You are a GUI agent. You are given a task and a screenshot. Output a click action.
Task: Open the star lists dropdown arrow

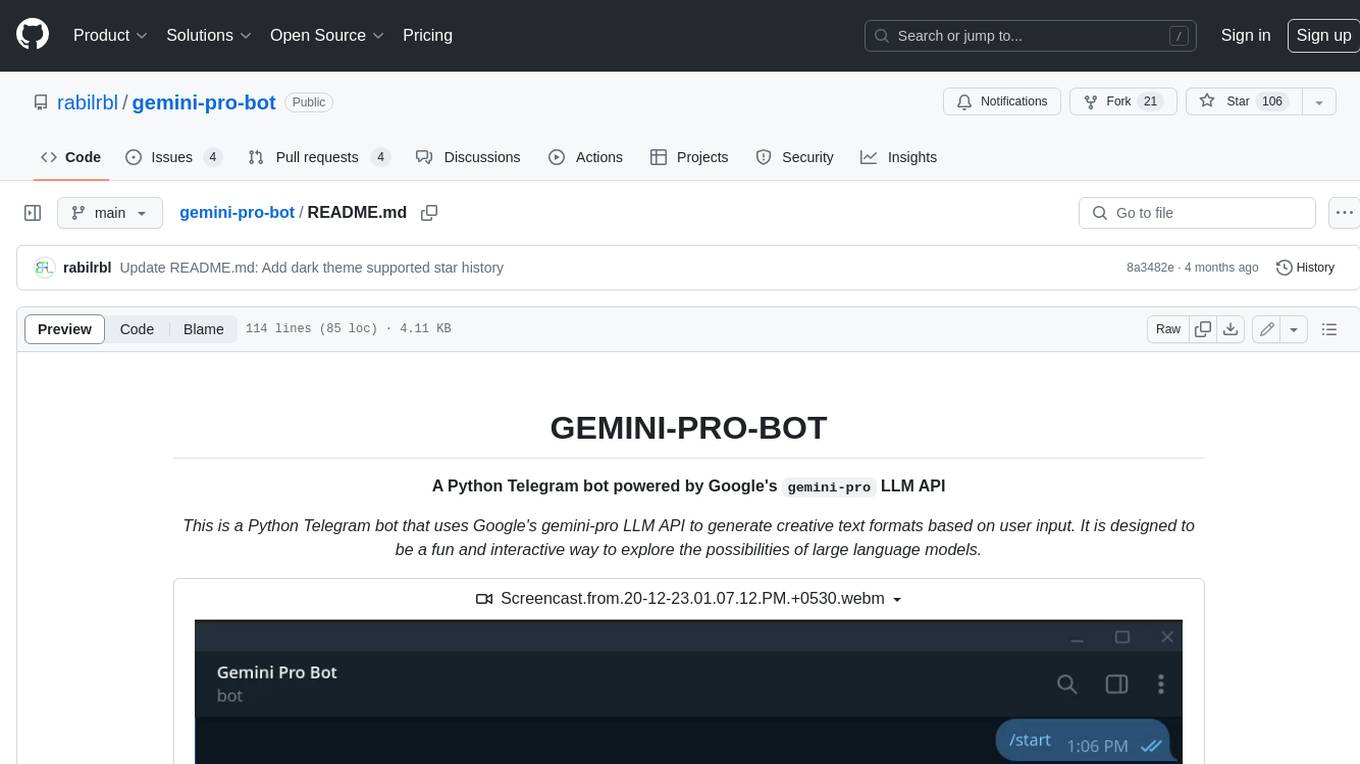pos(1319,101)
